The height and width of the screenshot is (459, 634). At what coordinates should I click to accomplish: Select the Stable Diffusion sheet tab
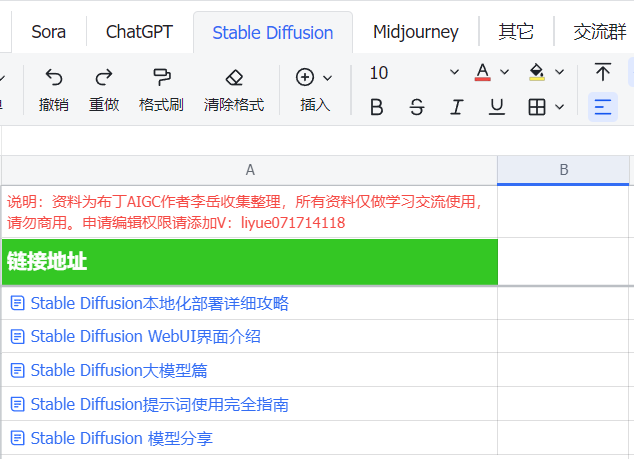point(273,33)
